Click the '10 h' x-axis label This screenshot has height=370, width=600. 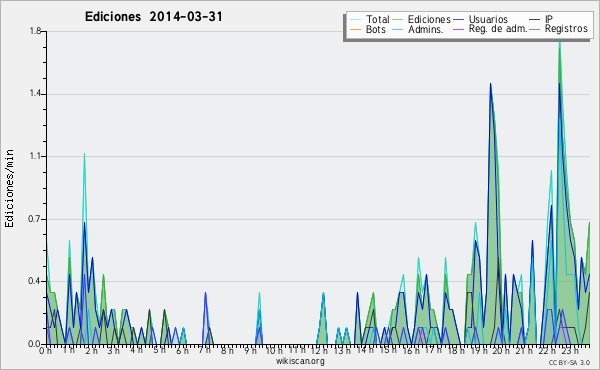click(274, 350)
